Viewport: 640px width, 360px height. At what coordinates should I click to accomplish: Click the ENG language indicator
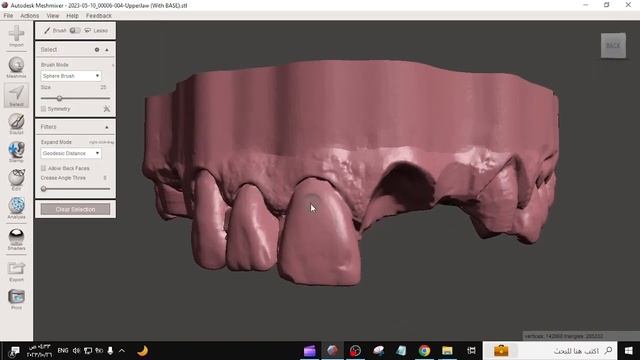click(x=63, y=351)
